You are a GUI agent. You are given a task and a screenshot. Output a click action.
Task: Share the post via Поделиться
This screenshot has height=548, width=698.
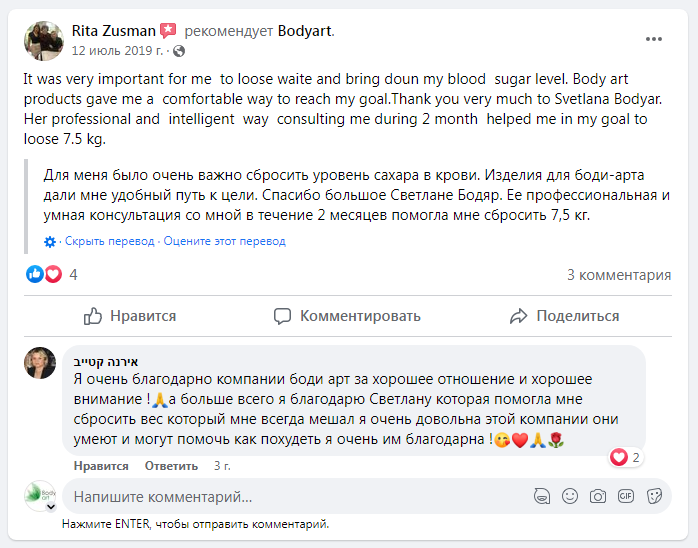coord(564,316)
